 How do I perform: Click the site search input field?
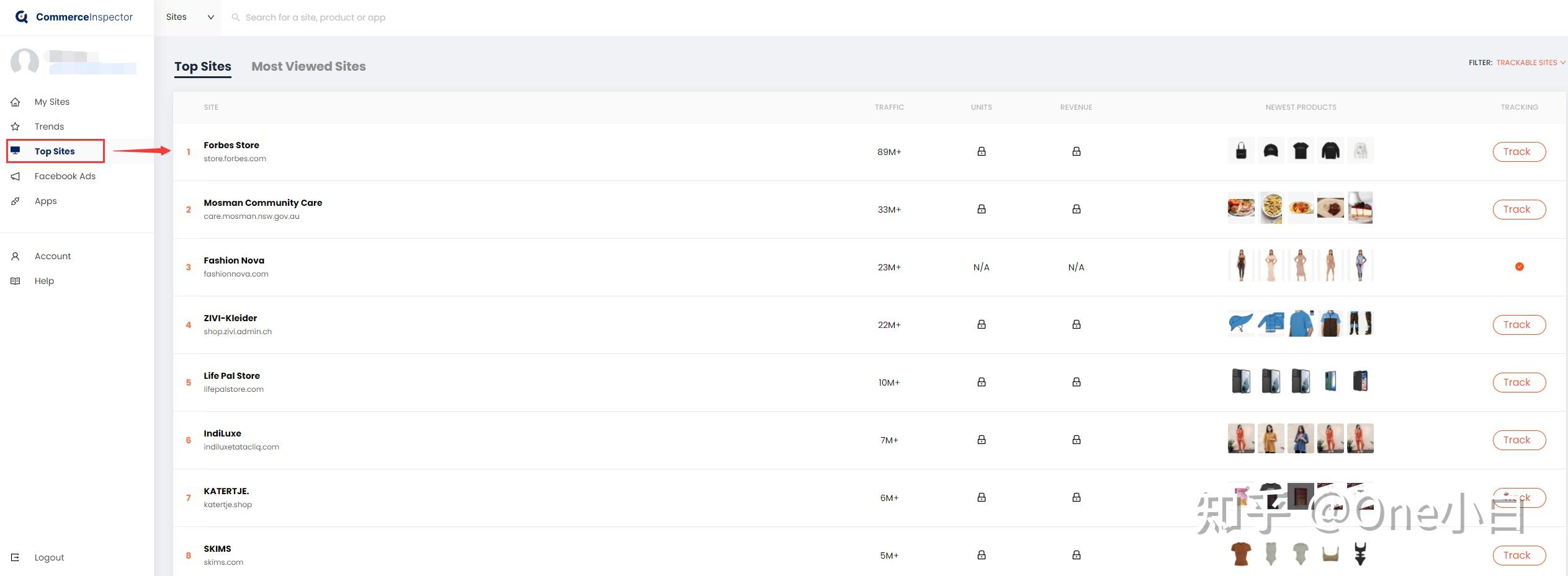point(316,17)
